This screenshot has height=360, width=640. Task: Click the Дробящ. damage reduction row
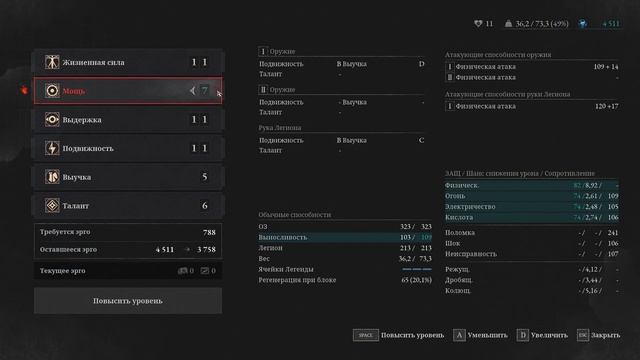pos(531,280)
